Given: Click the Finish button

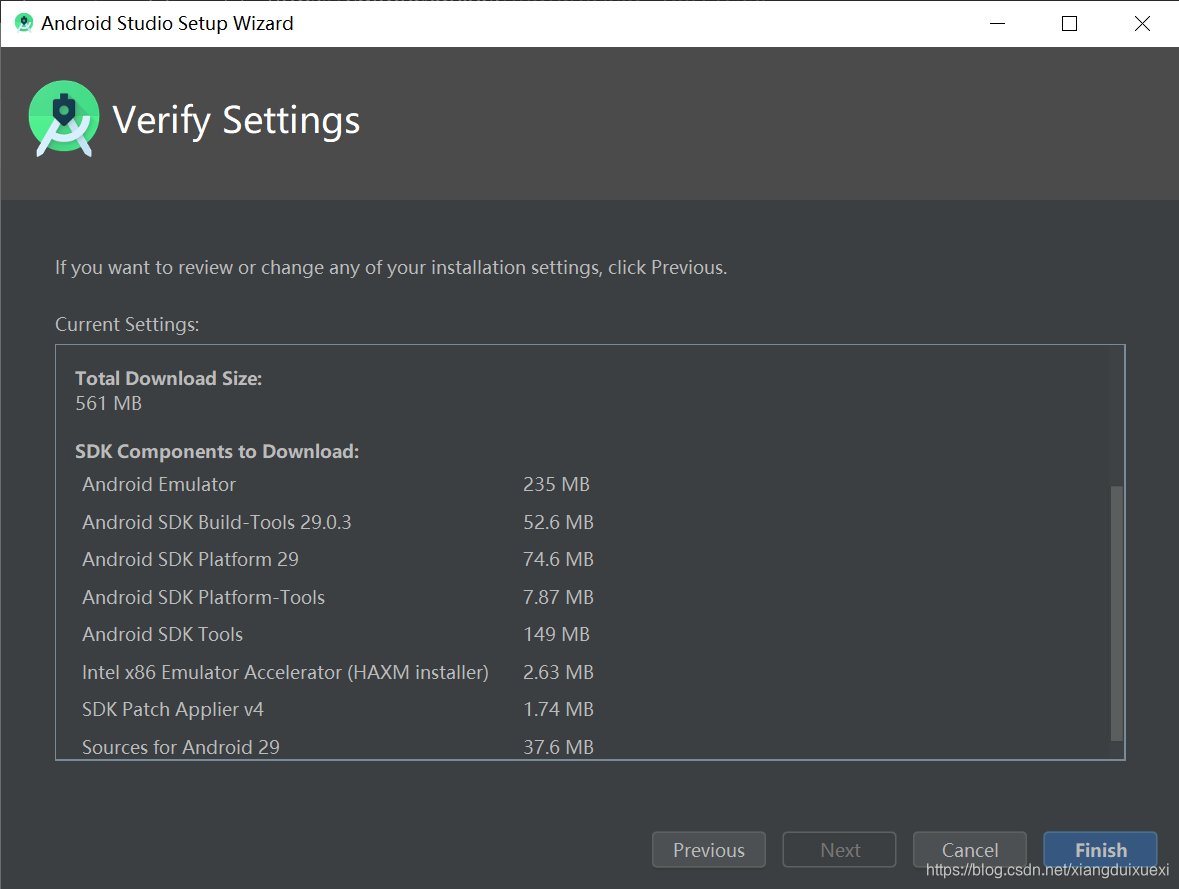Looking at the screenshot, I should (x=1100, y=850).
